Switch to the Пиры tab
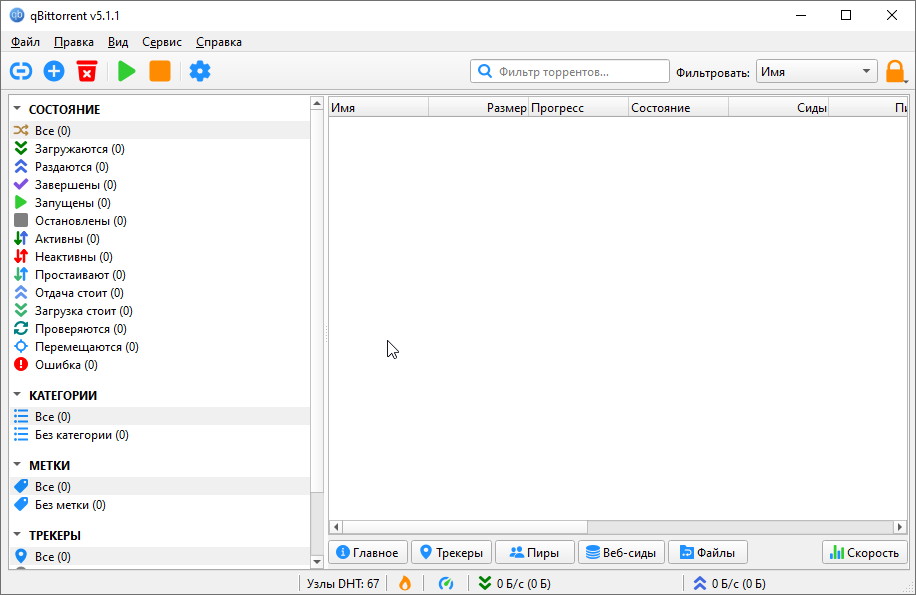The image size is (916, 595). 535,552
